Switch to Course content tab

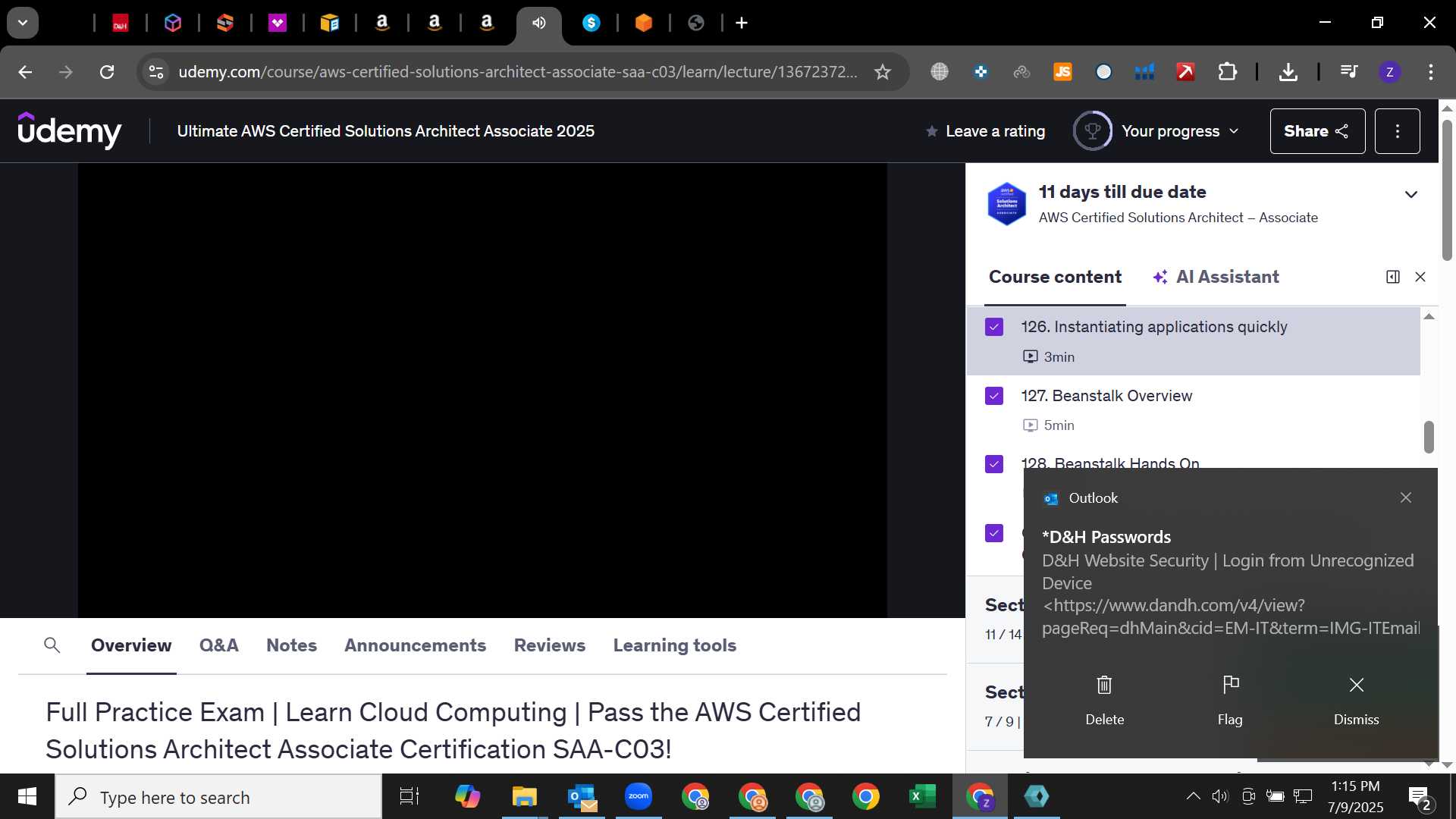point(1055,277)
